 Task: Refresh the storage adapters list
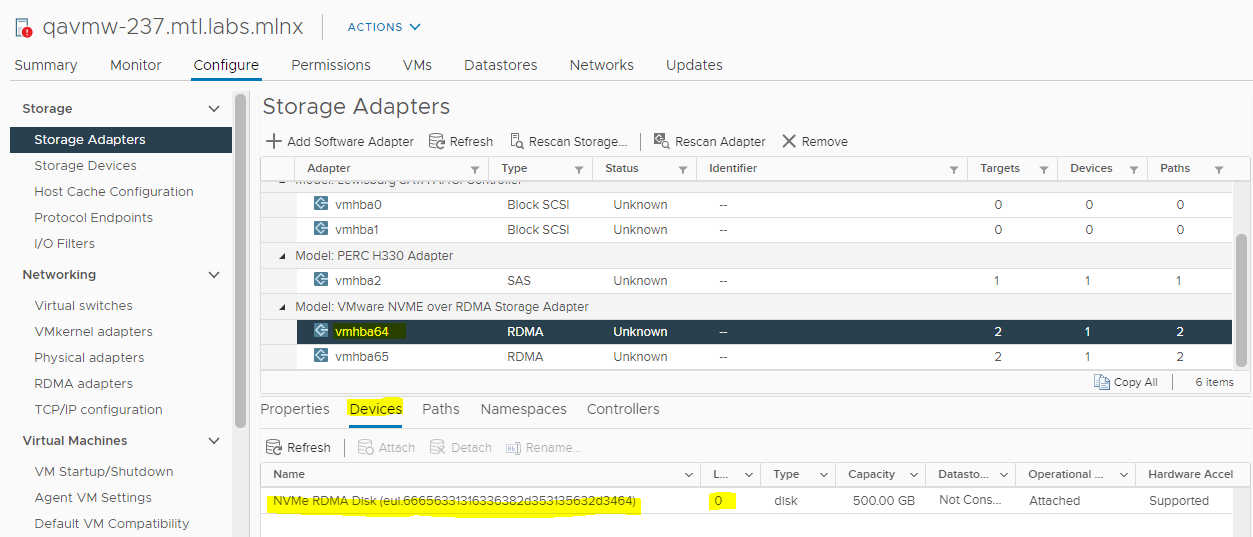pos(461,141)
